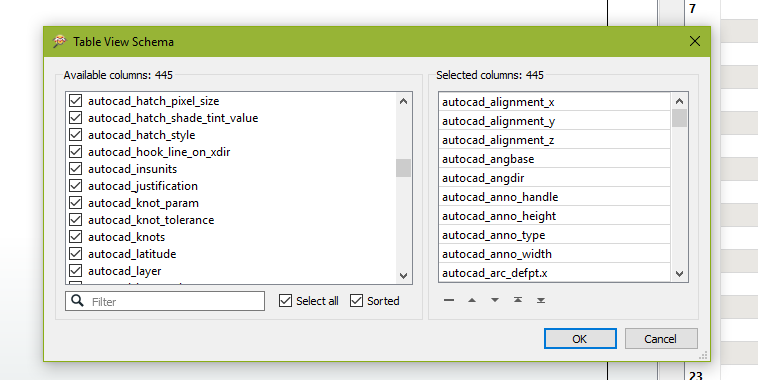Select autocad_alignment_z in Selected columns
Screen dimensions: 758x380
click(554, 140)
